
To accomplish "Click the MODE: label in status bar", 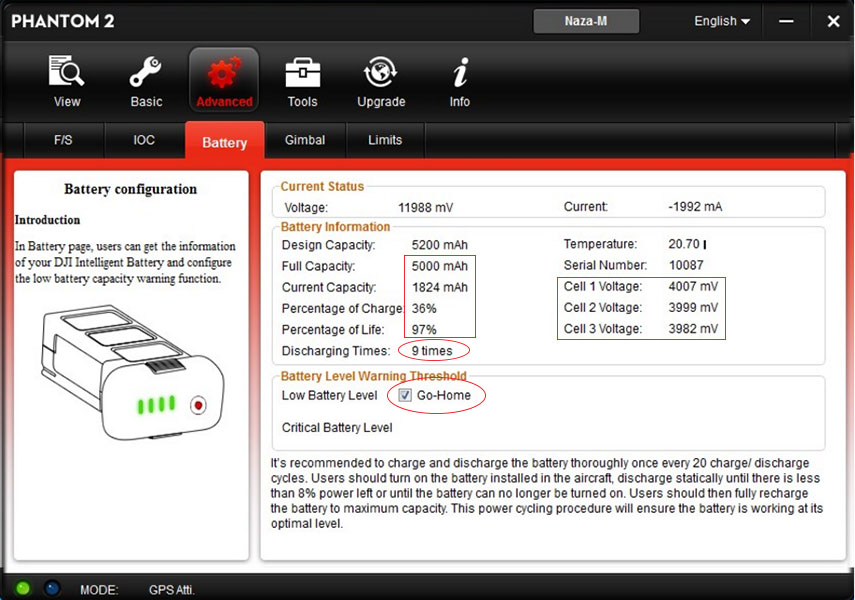I will point(99,590).
